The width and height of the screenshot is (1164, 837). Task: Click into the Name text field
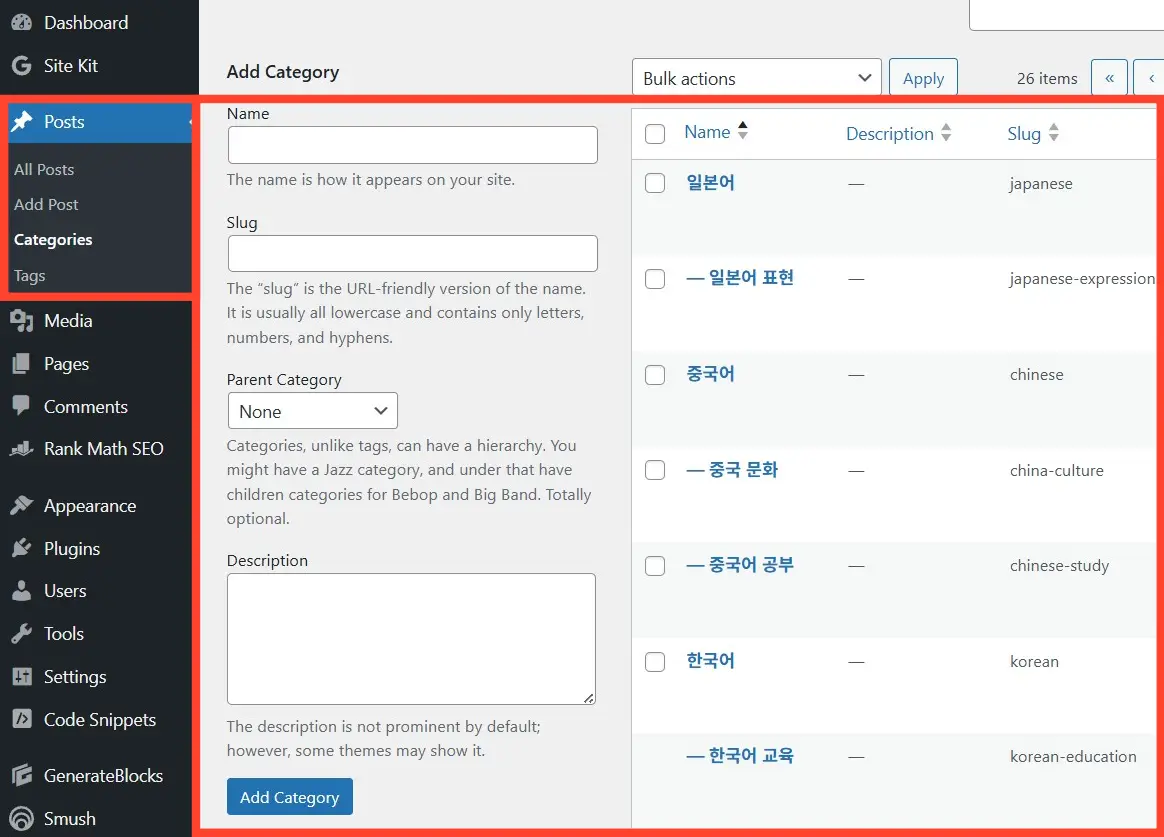pos(412,145)
